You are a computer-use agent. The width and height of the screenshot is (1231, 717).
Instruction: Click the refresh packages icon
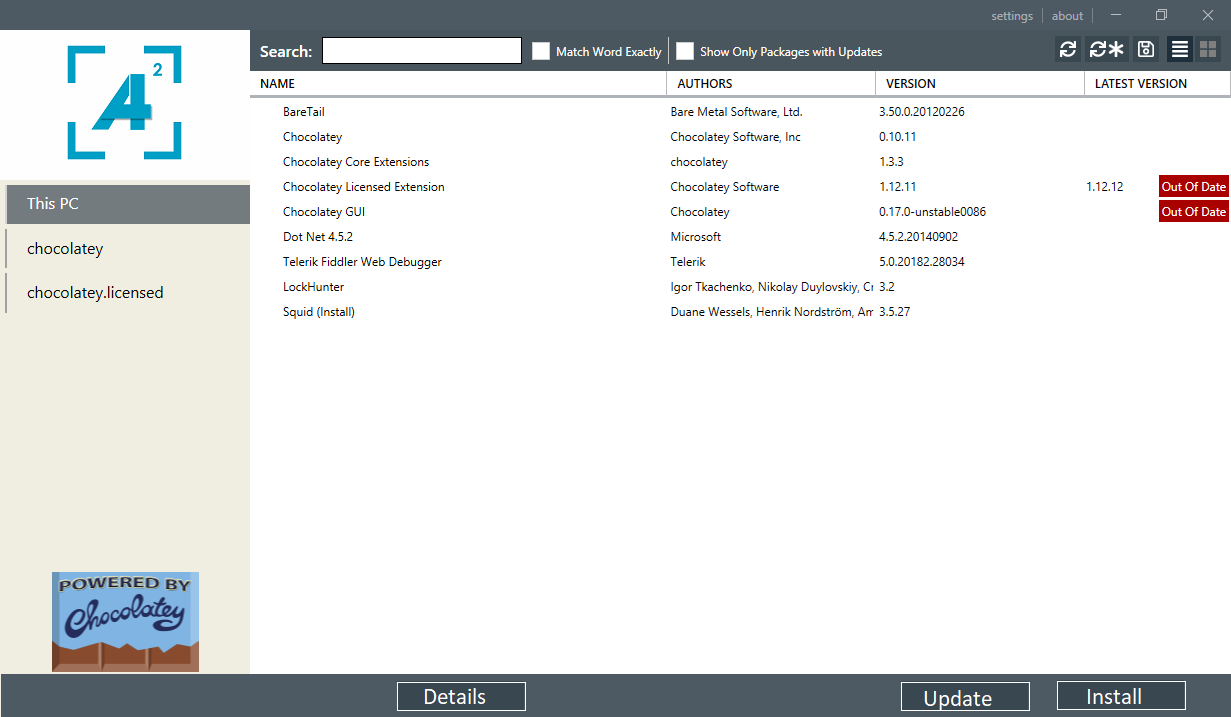click(x=1068, y=49)
